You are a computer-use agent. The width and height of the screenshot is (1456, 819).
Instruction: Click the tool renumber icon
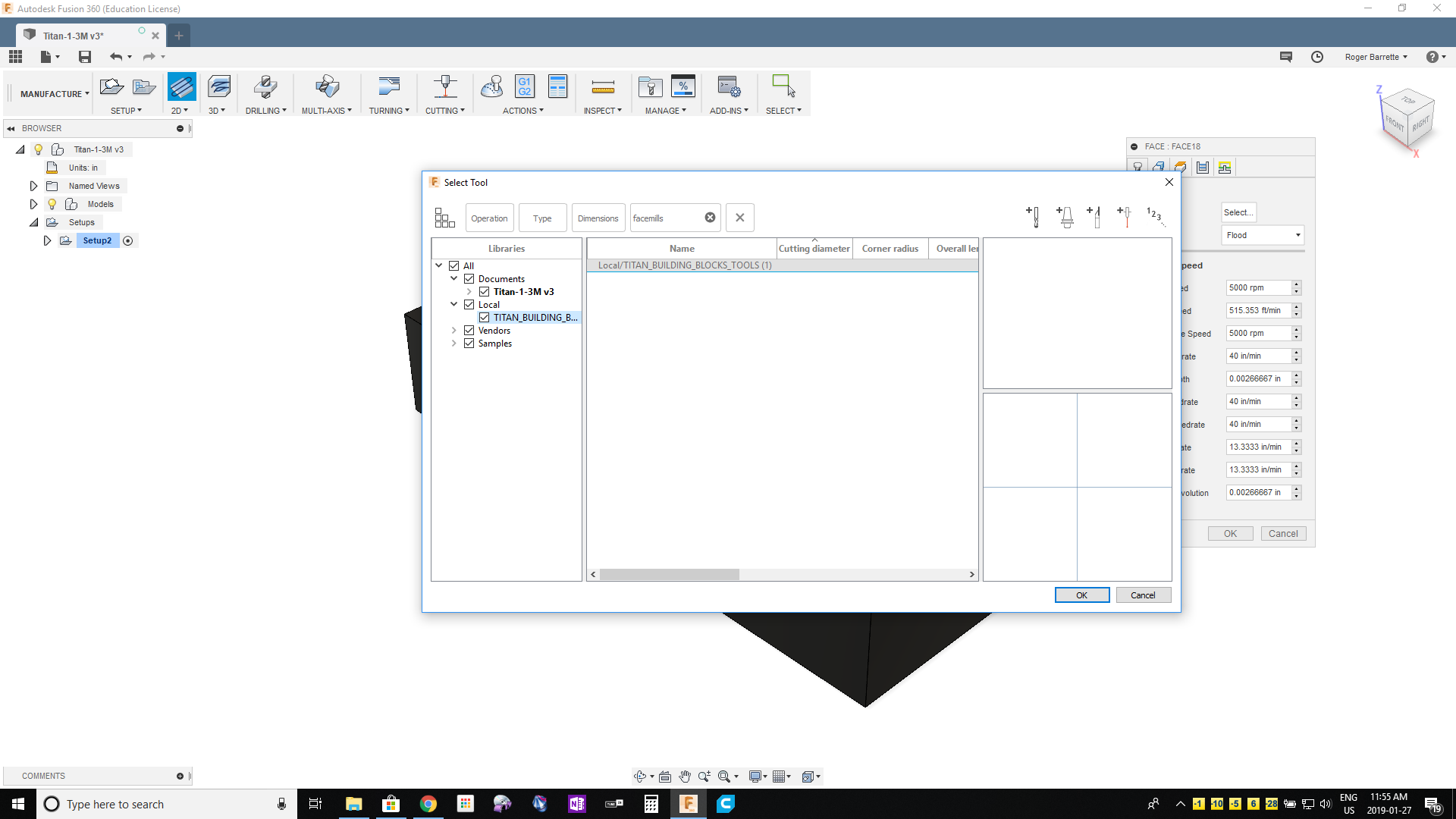tap(1155, 217)
